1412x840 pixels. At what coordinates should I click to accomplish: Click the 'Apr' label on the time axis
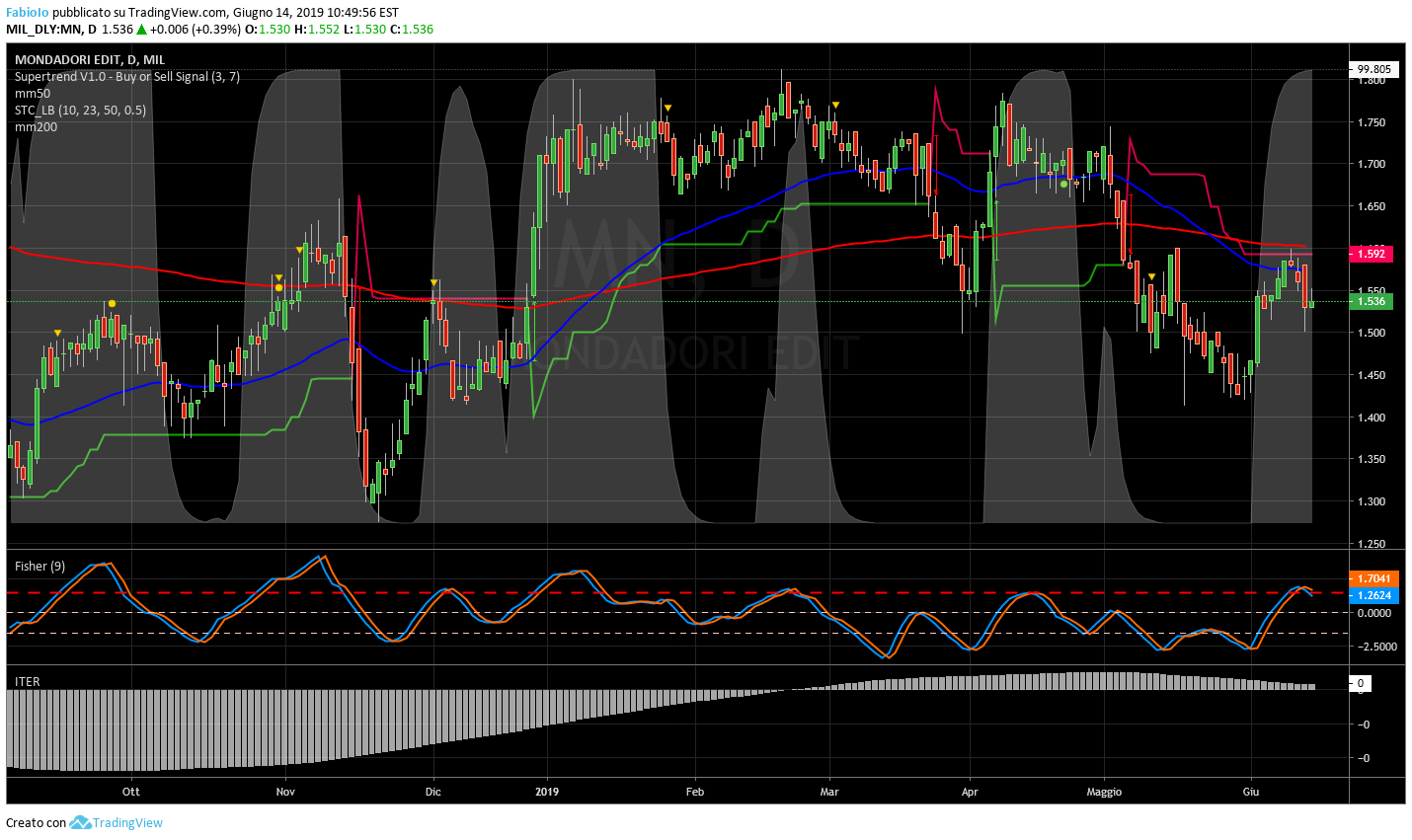tap(969, 792)
